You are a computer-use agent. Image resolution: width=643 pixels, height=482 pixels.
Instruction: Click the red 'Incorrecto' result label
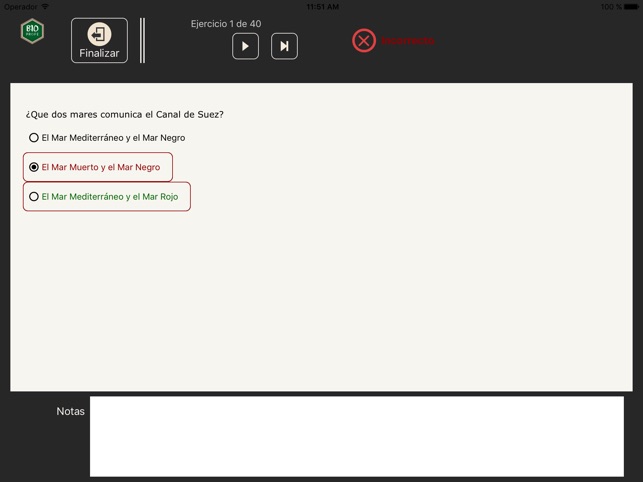pos(408,41)
